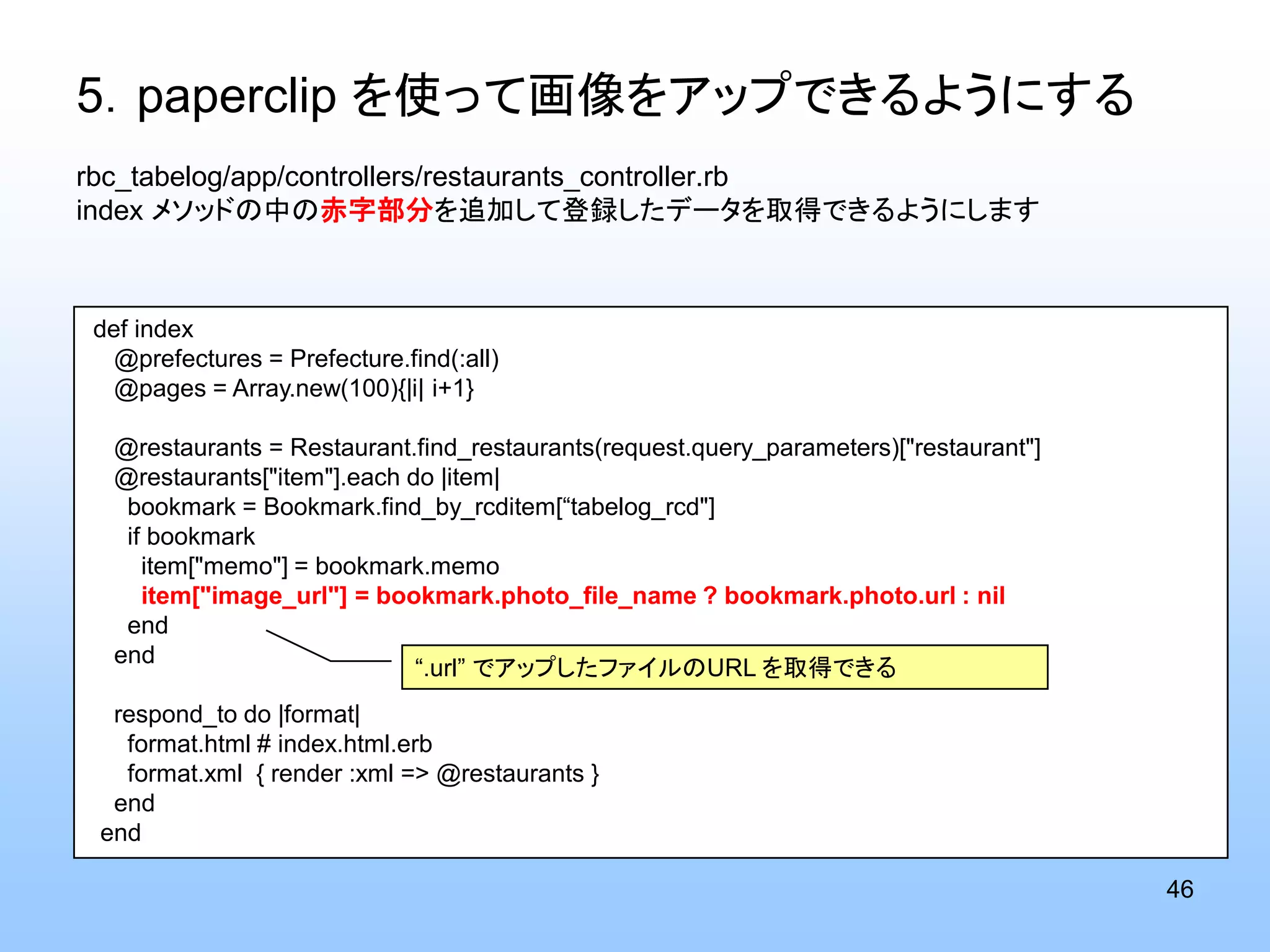The height and width of the screenshot is (952, 1270).
Task: Click the line 'item["memo"] = bookmark.memo'
Action: [320, 566]
